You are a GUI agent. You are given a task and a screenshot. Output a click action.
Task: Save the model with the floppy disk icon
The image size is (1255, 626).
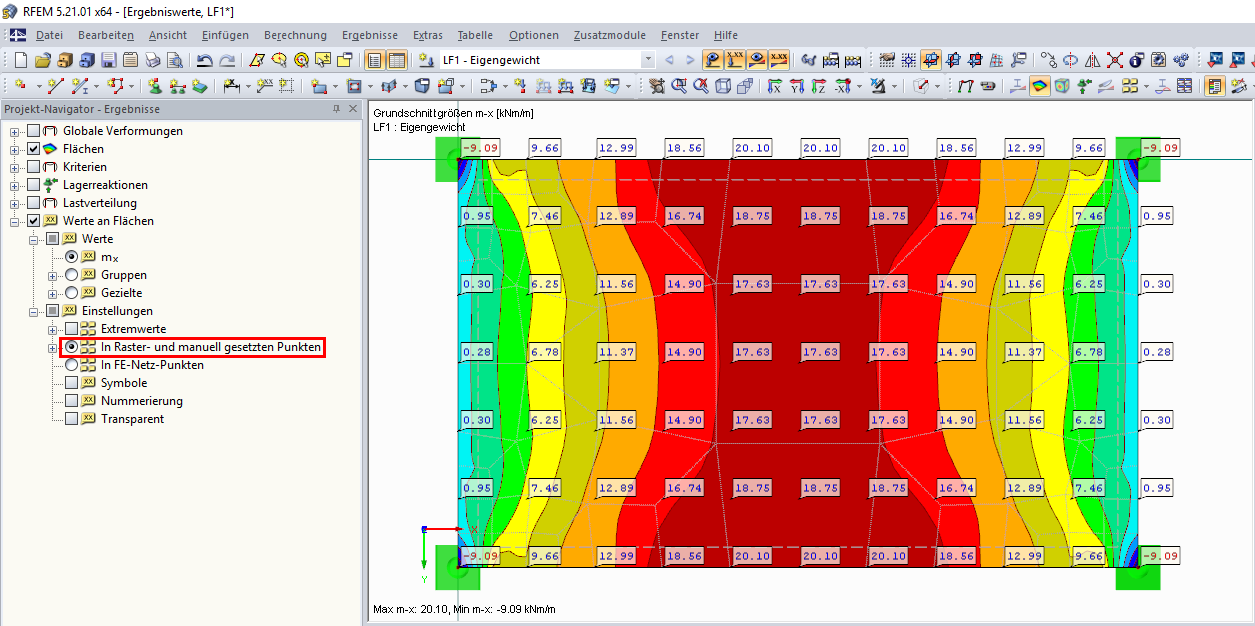[109, 60]
